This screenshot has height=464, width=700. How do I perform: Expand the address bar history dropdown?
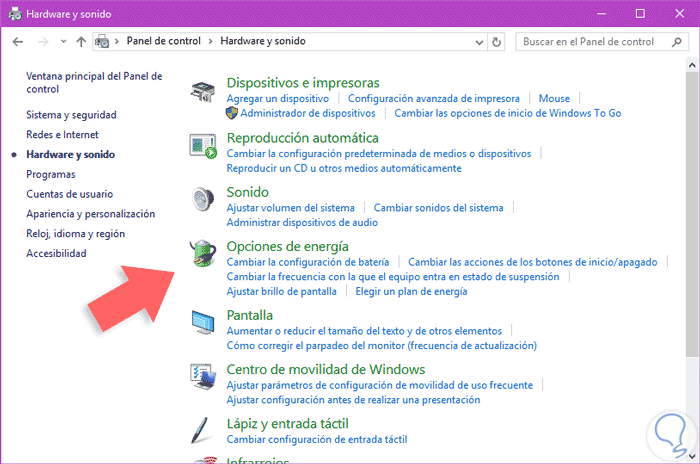[x=479, y=42]
